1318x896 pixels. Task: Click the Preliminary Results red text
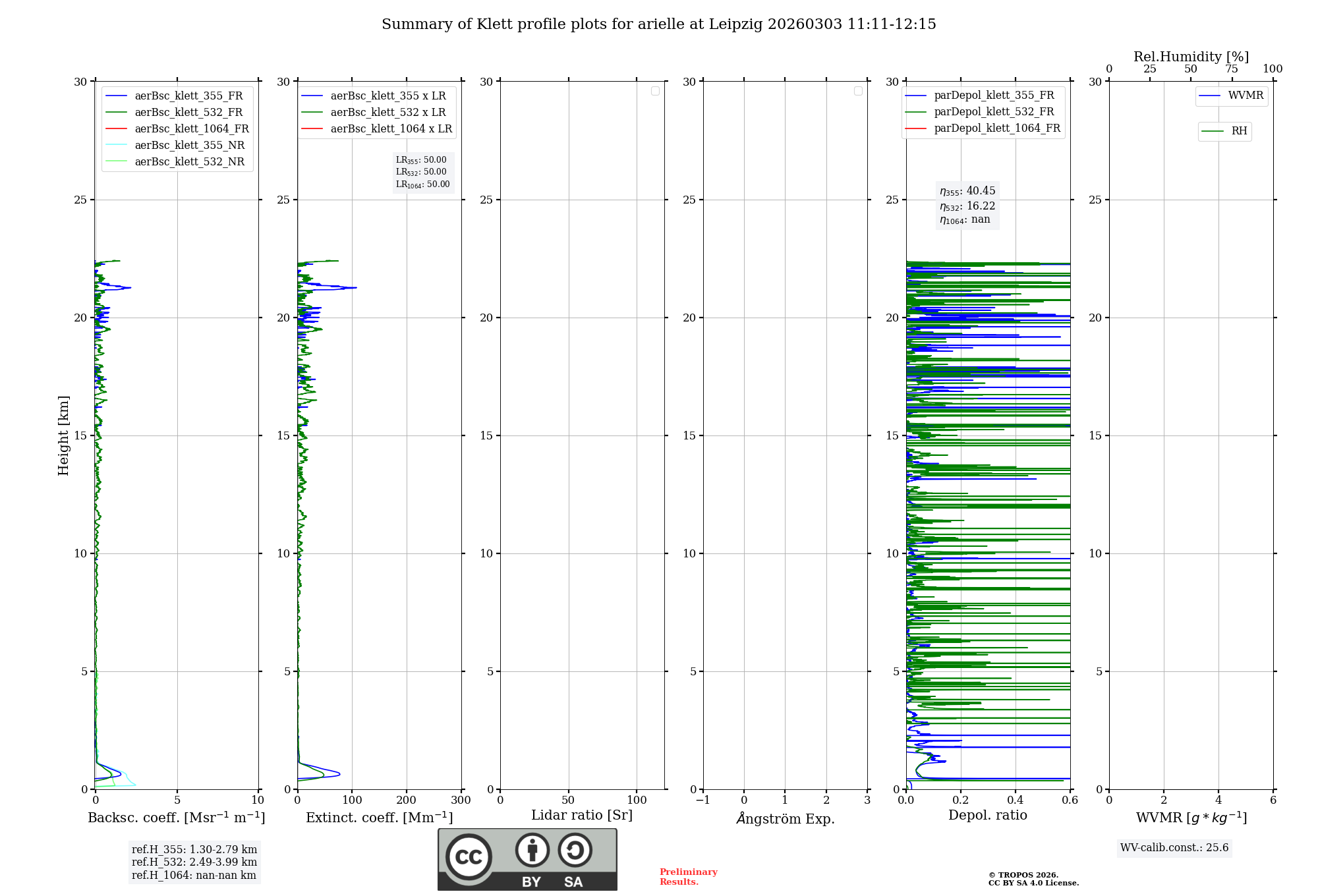point(688,877)
